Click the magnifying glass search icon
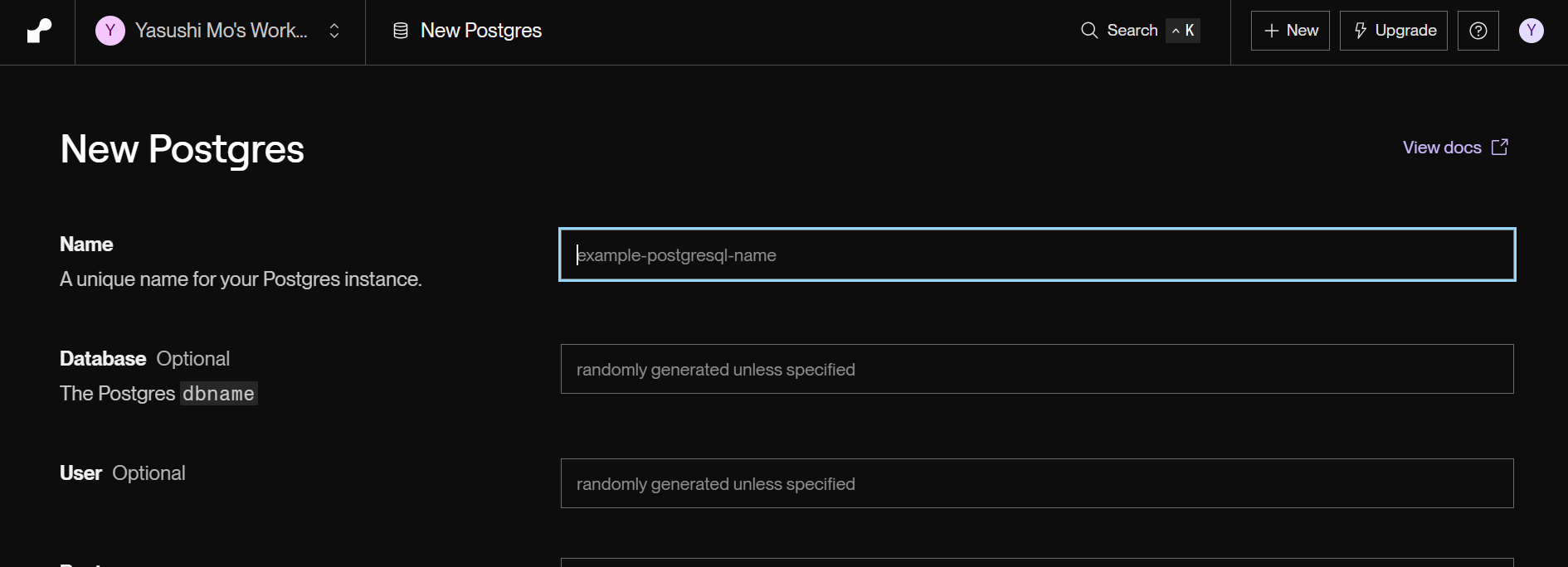 (x=1088, y=31)
